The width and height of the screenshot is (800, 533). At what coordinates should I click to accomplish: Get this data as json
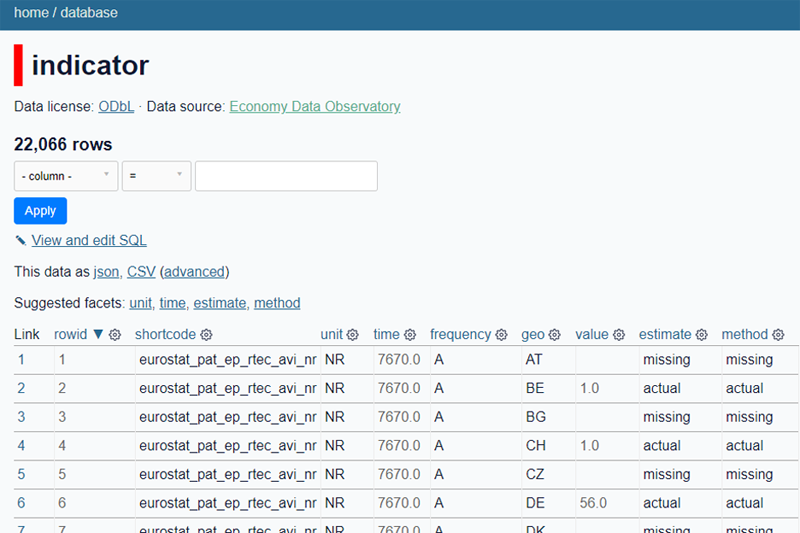coord(106,272)
